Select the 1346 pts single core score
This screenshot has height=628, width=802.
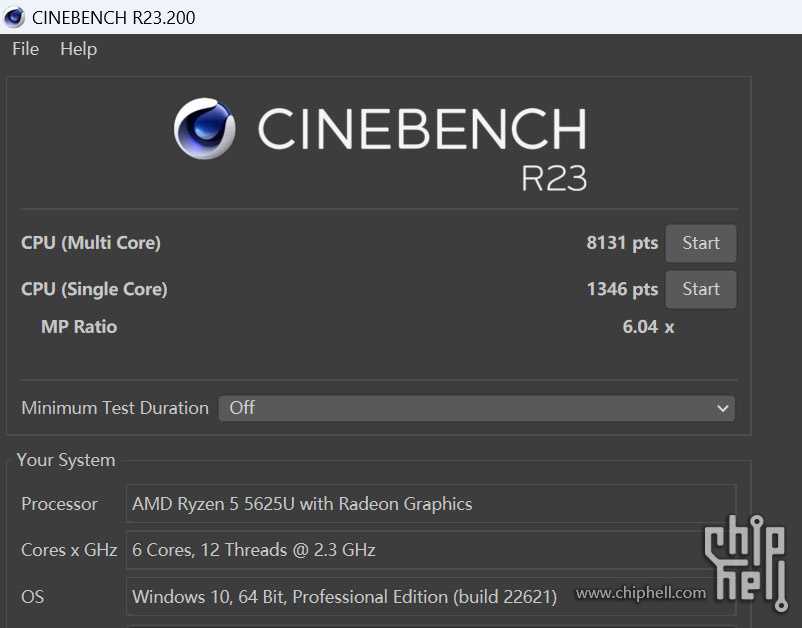click(x=622, y=289)
